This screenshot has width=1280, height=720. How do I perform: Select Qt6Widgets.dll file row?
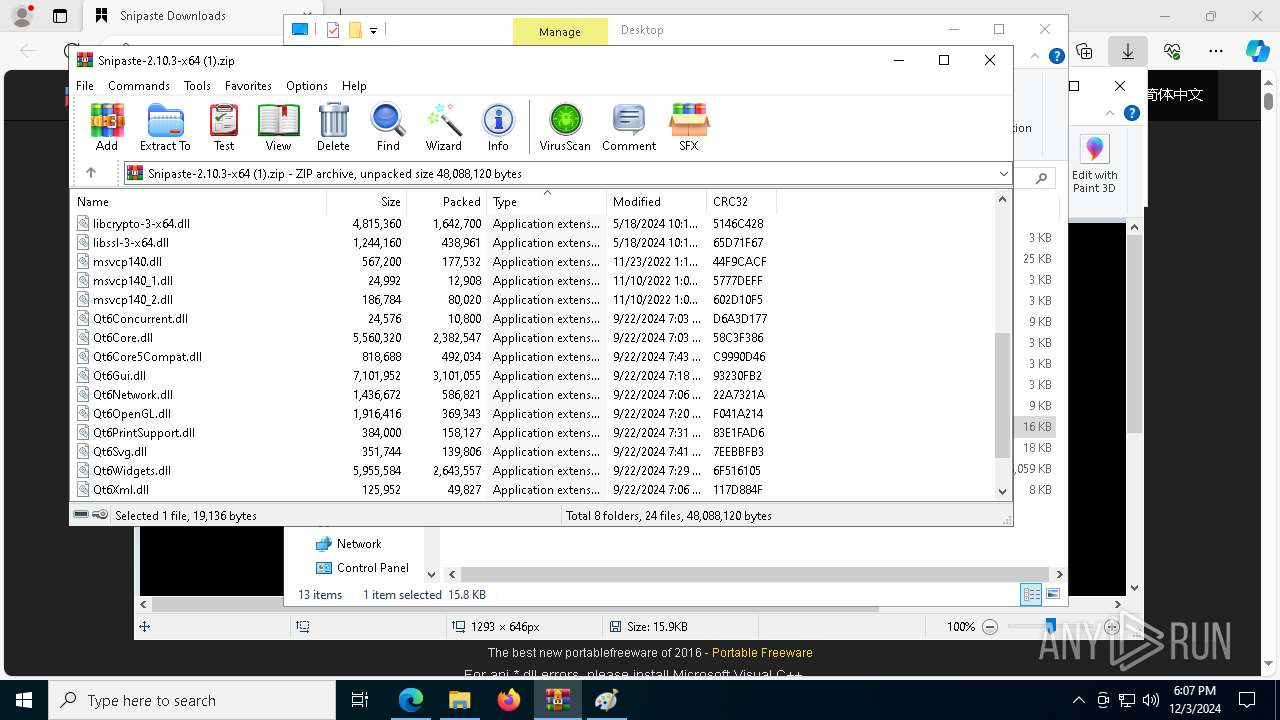(533, 471)
